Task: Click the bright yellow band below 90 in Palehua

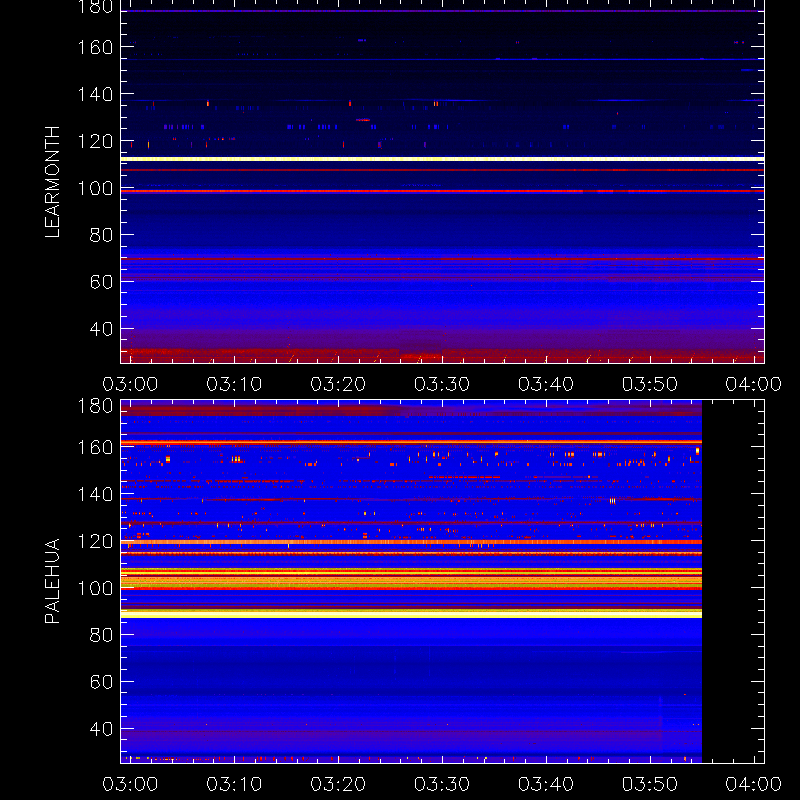Action: (411, 614)
